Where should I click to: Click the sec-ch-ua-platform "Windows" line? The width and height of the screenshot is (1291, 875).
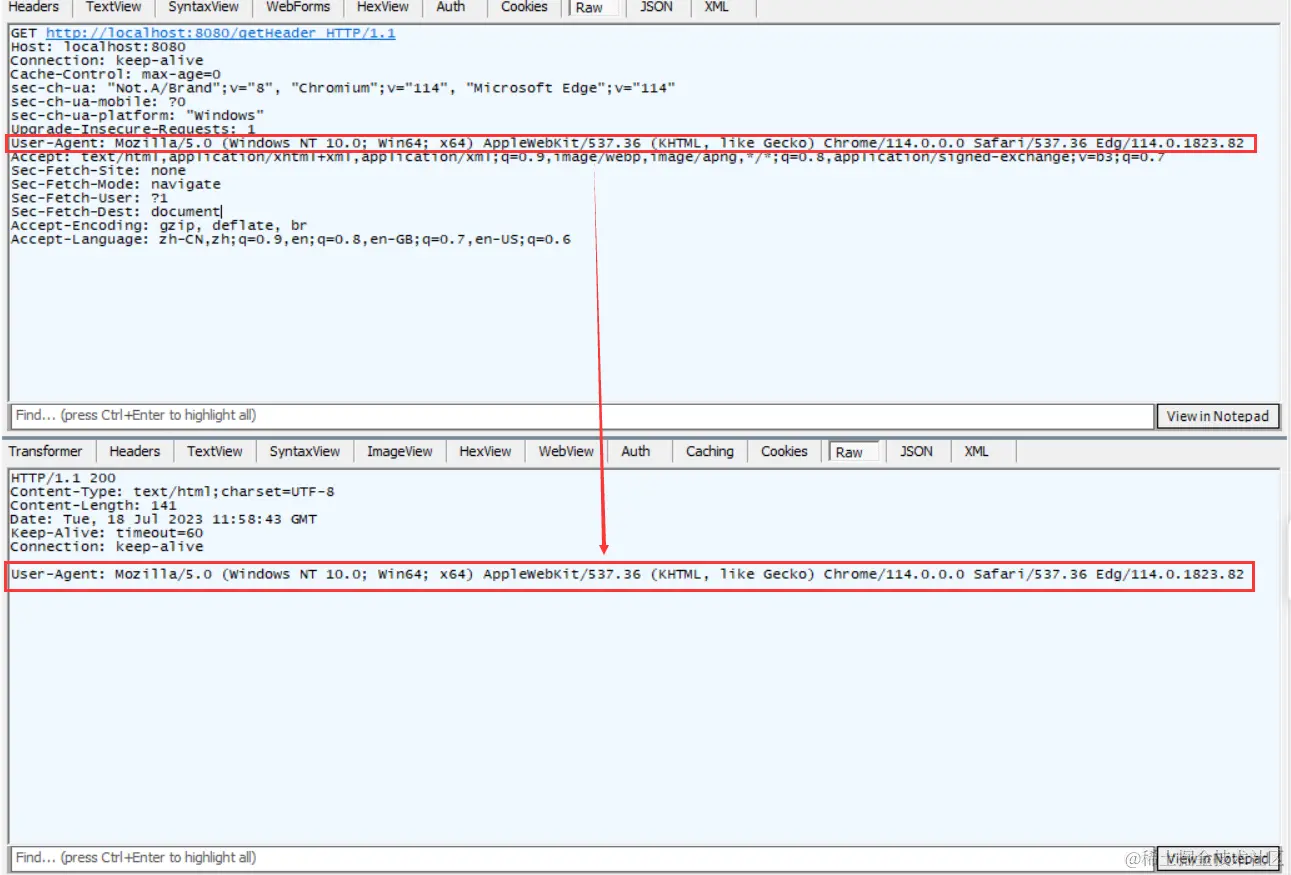(137, 116)
